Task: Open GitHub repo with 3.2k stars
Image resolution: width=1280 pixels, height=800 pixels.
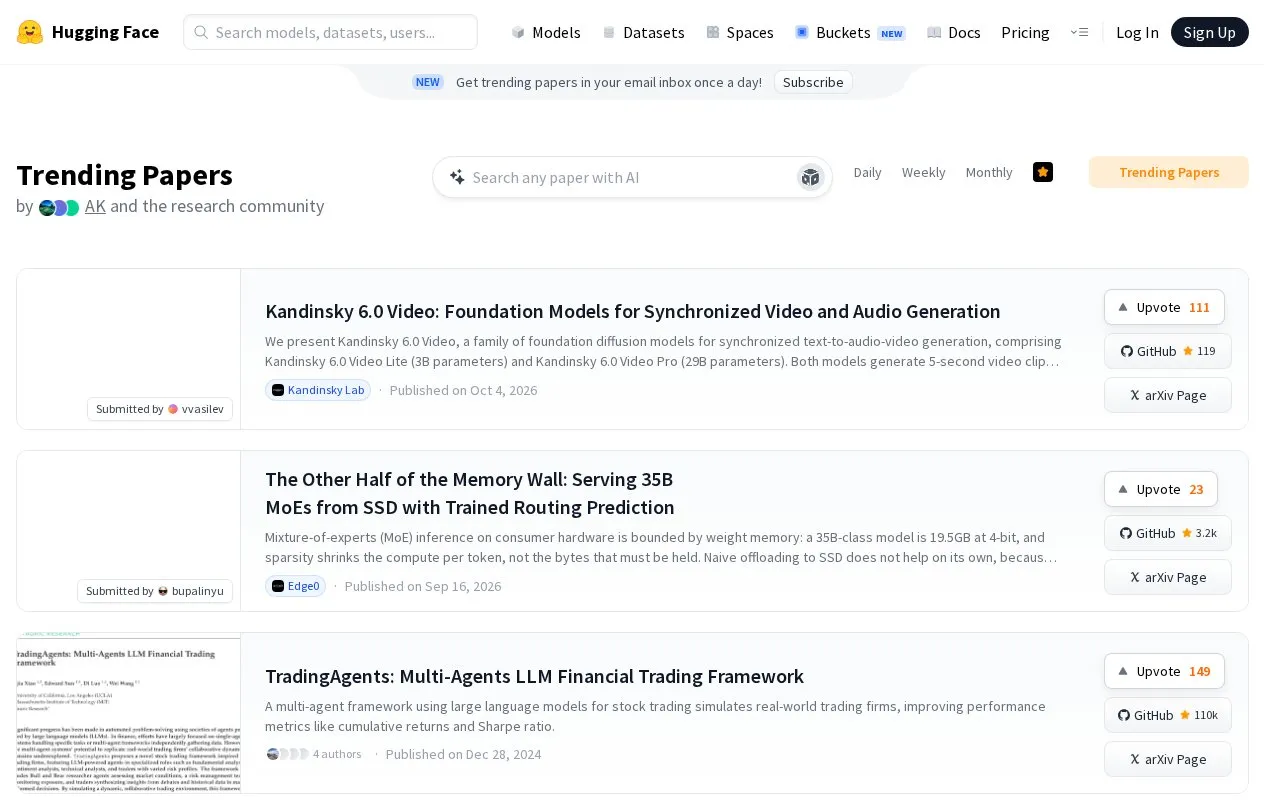Action: [x=1168, y=533]
